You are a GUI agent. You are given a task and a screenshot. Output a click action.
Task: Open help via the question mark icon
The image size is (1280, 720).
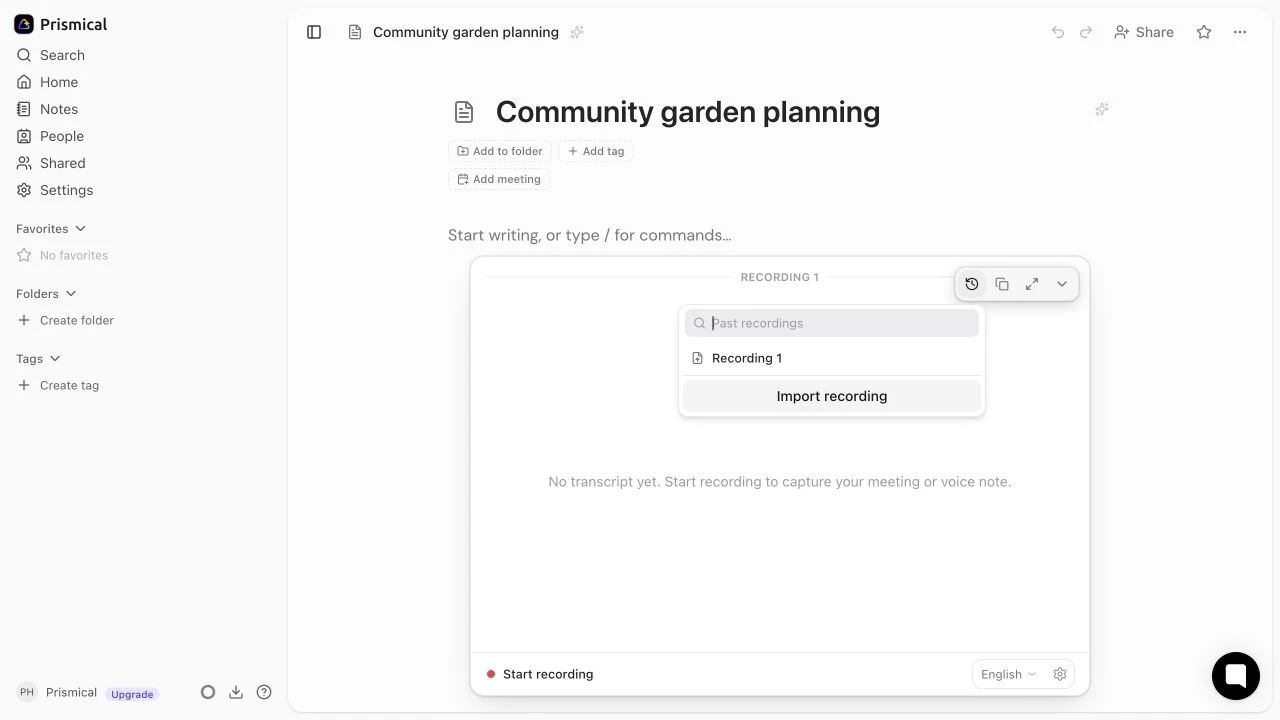coord(264,692)
